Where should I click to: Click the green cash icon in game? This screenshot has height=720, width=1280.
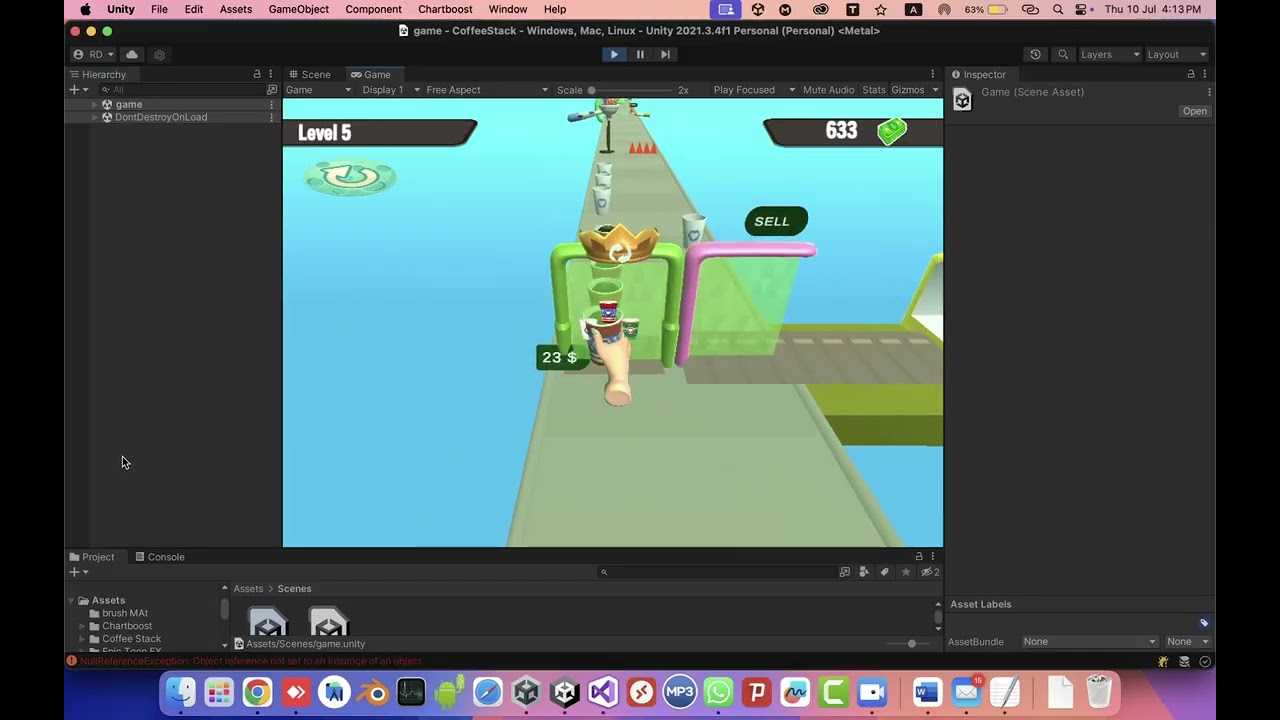pyautogui.click(x=892, y=131)
